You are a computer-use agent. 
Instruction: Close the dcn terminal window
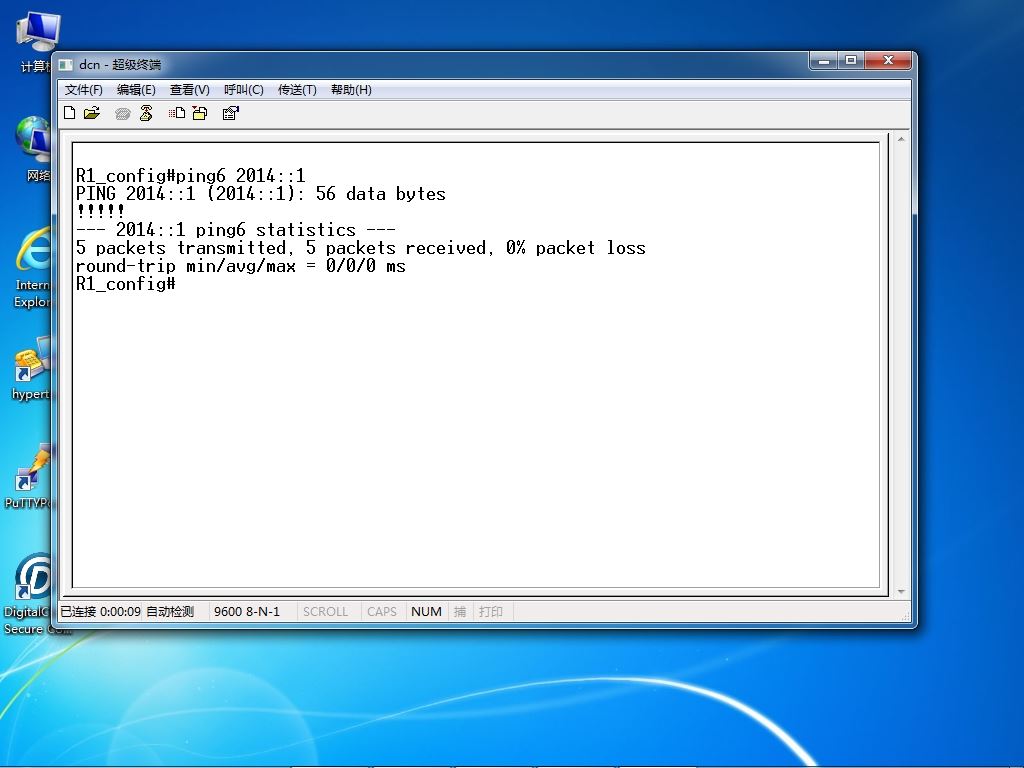888,60
